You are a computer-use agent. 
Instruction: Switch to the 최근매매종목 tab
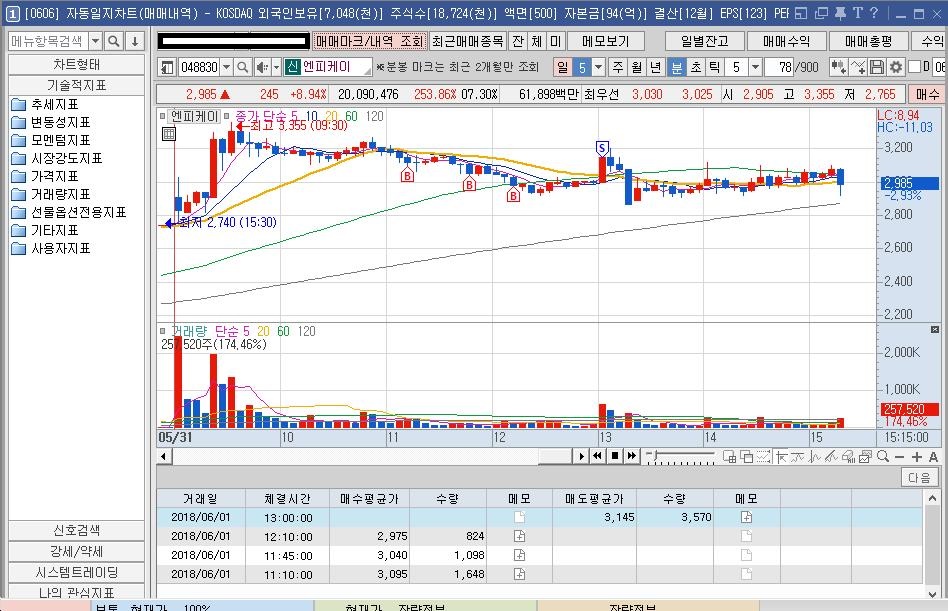point(467,41)
